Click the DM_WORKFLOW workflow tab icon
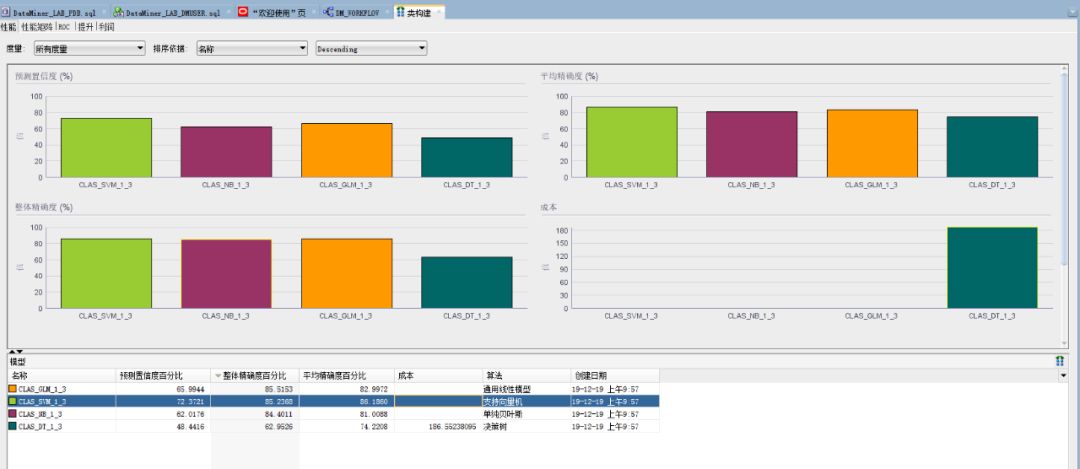Screen dimensions: 1080x469 (x=328, y=12)
